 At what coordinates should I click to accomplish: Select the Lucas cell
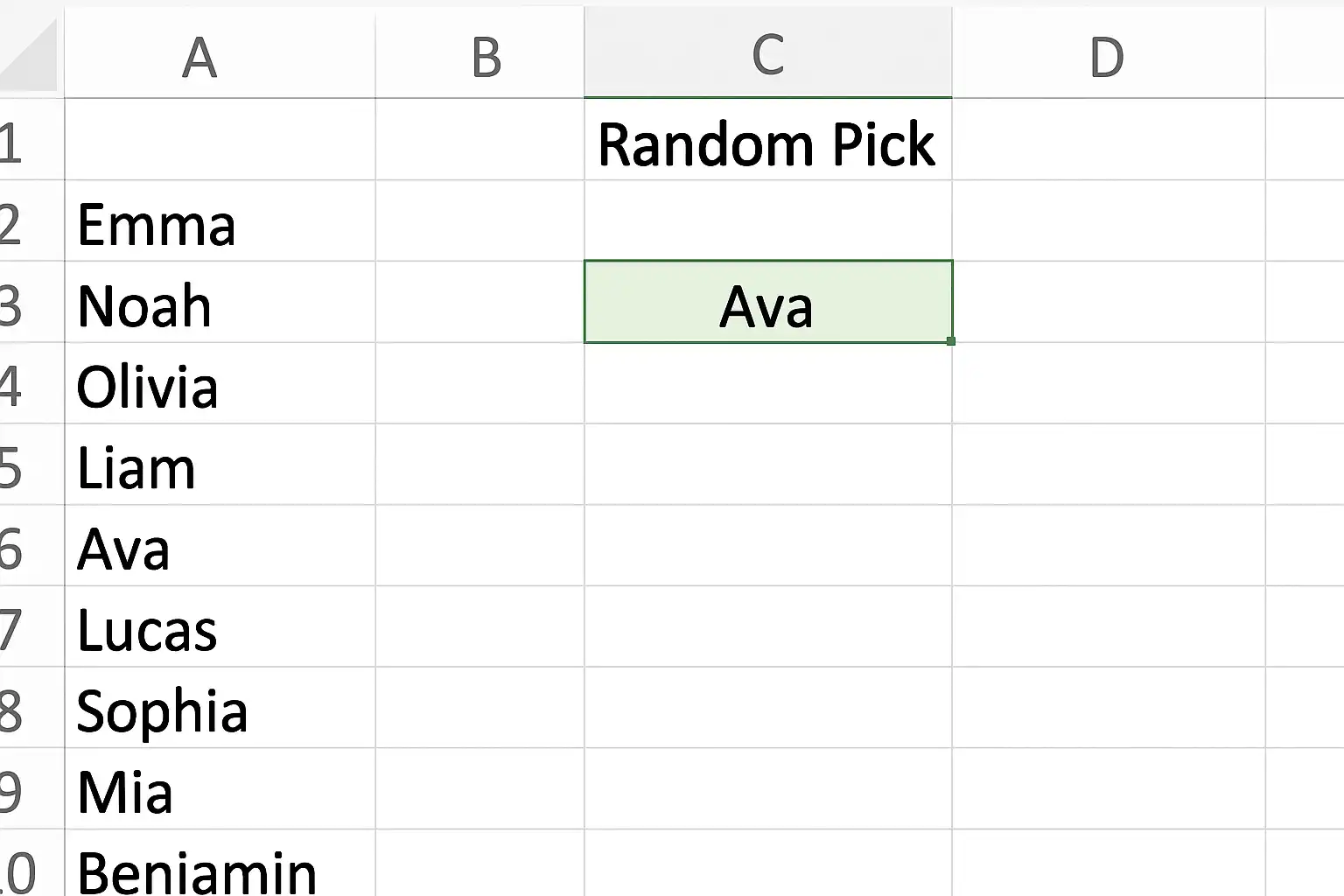tap(220, 627)
